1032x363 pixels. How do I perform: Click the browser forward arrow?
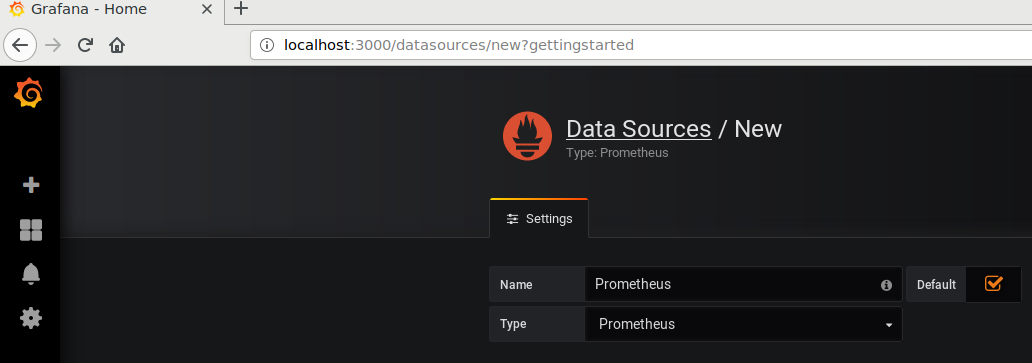[53, 45]
